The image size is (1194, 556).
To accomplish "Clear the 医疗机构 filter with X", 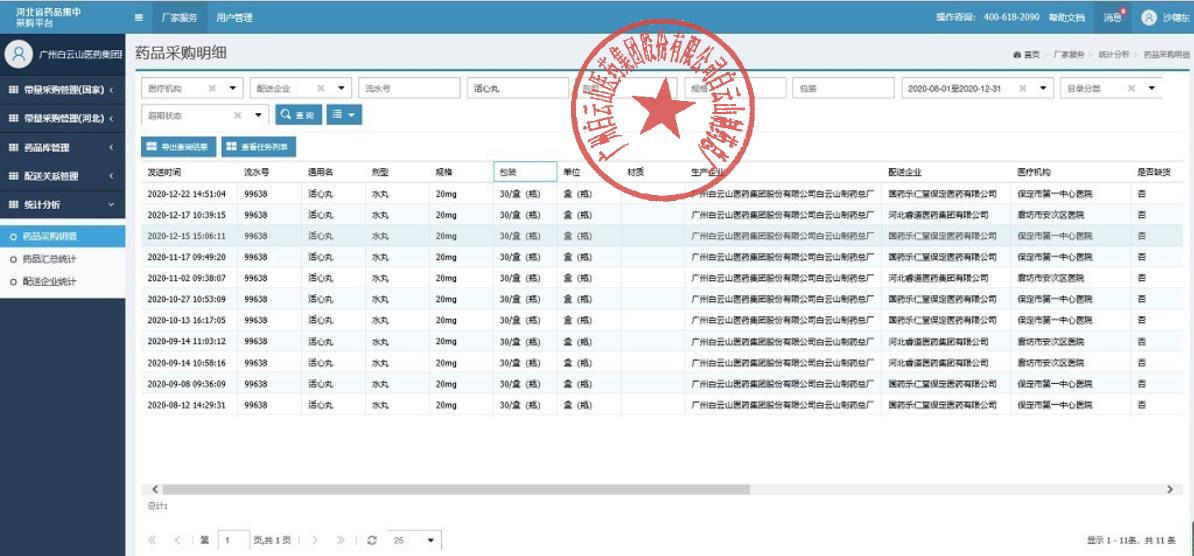I will 212,88.
